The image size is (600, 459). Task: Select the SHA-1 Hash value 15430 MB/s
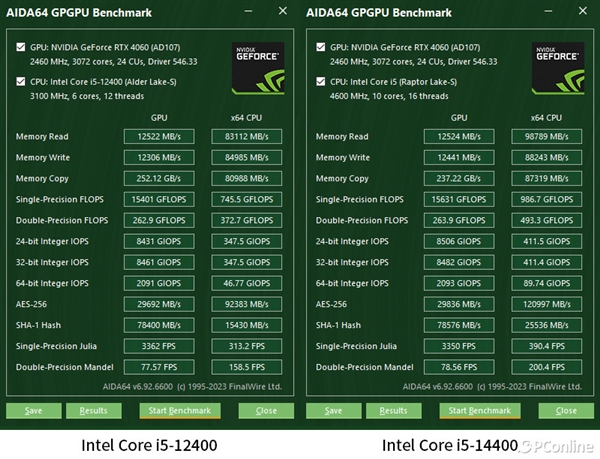(x=247, y=326)
